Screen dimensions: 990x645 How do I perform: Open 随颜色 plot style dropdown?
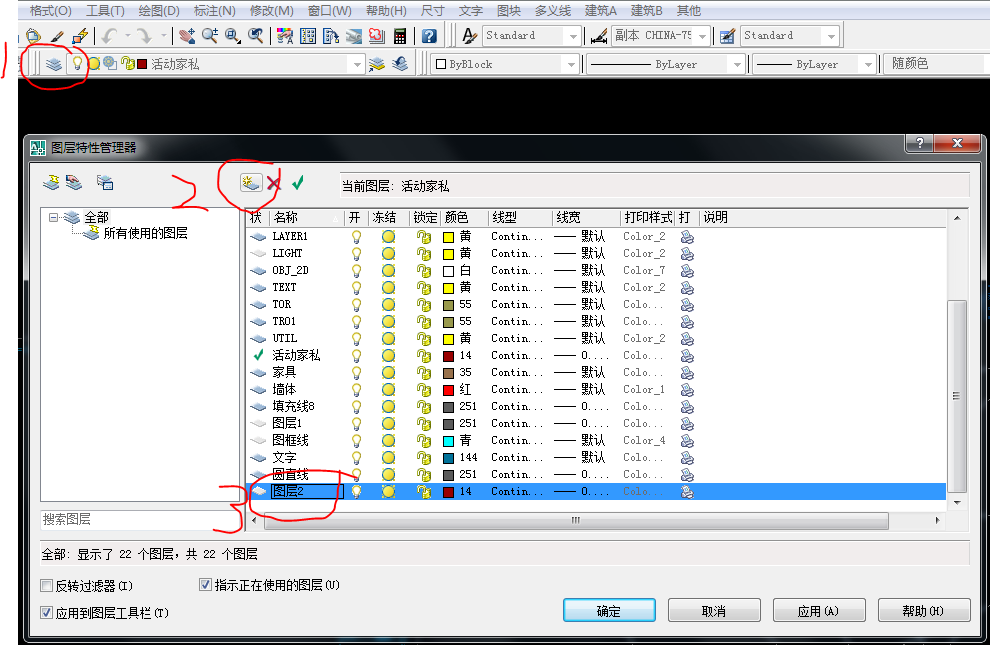[936, 64]
